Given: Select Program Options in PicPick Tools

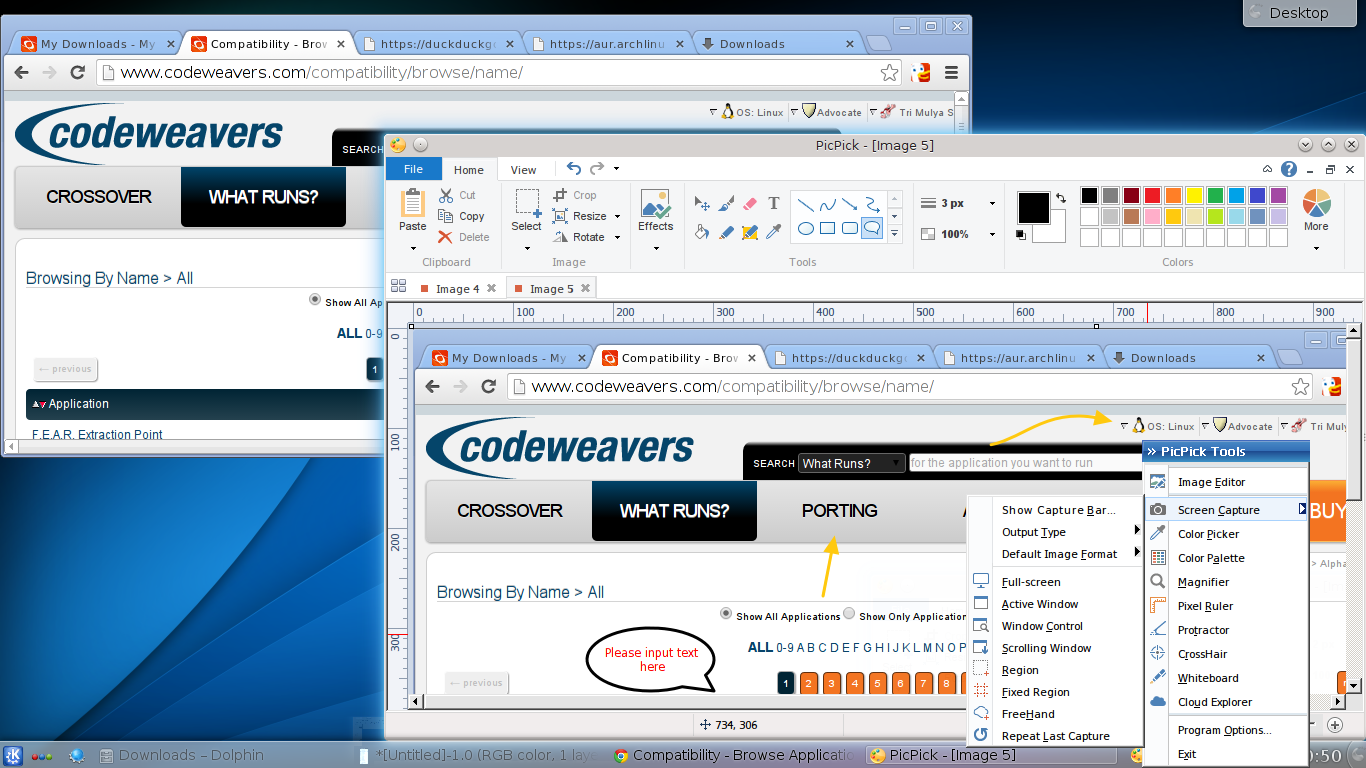Looking at the screenshot, I should click(1226, 730).
